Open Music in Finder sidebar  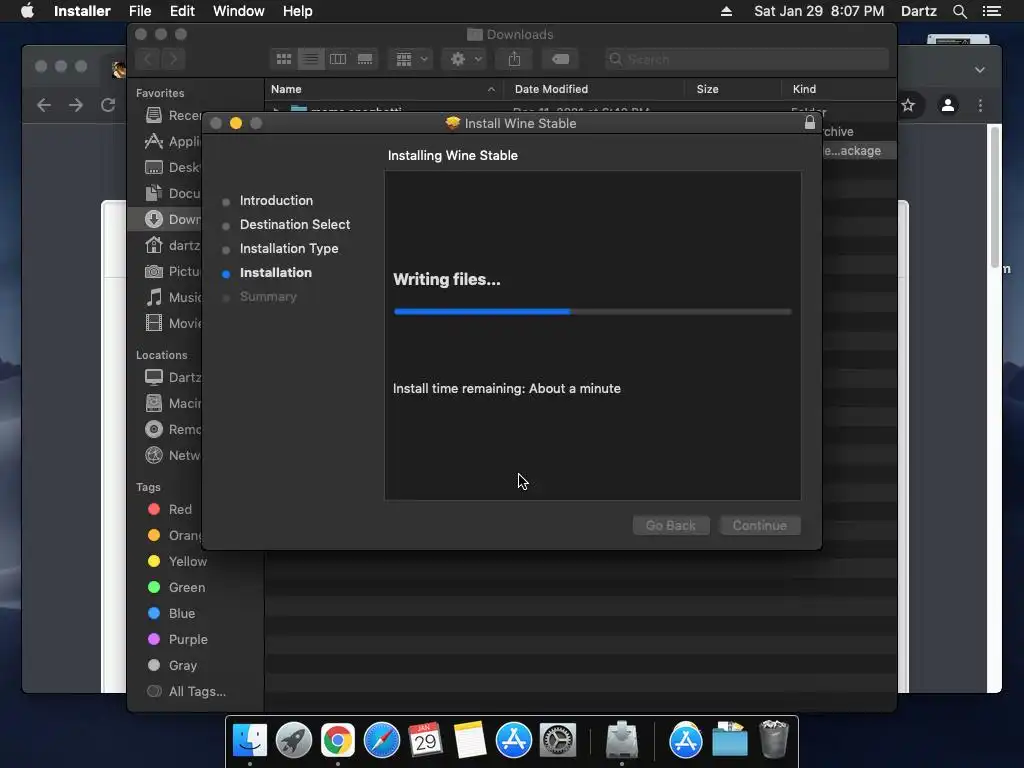(172, 297)
